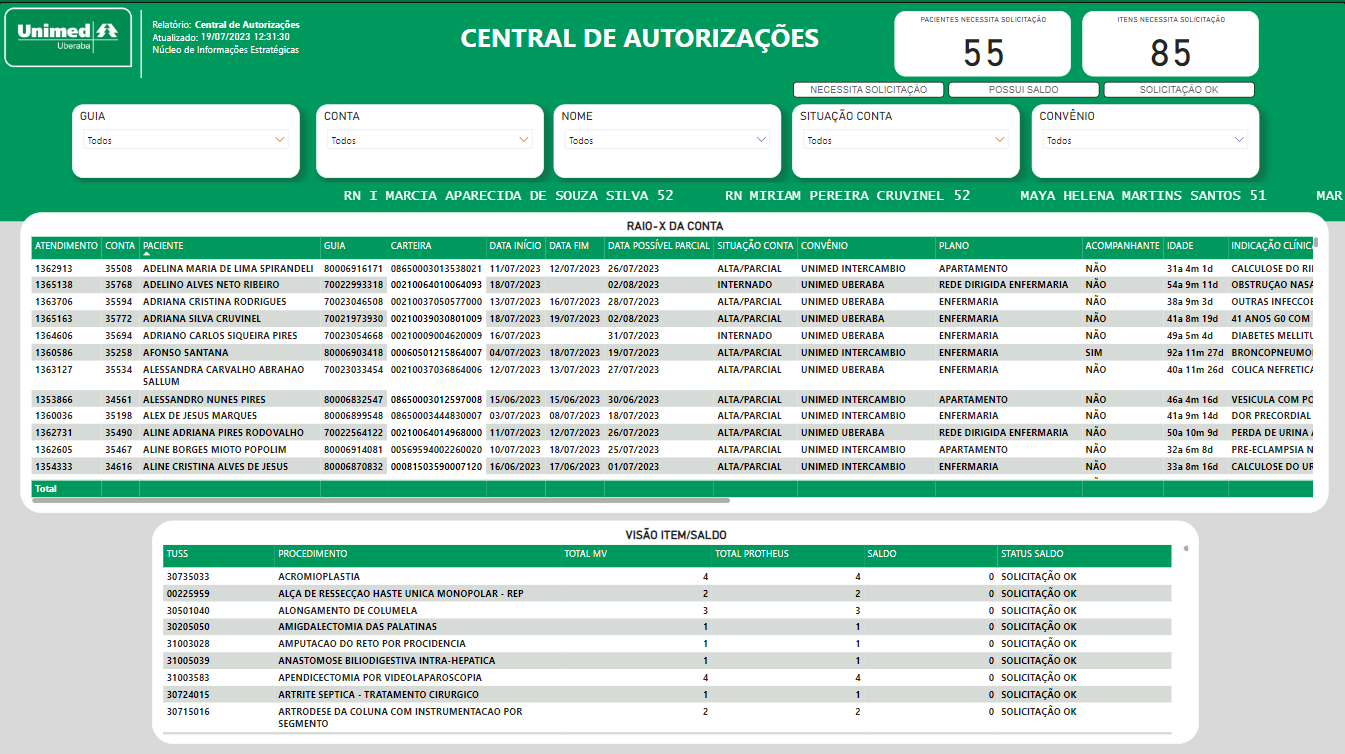This screenshot has width=1345, height=754.
Task: Select patient ADRIANA SILVA CRUVINEL
Action: [202, 319]
